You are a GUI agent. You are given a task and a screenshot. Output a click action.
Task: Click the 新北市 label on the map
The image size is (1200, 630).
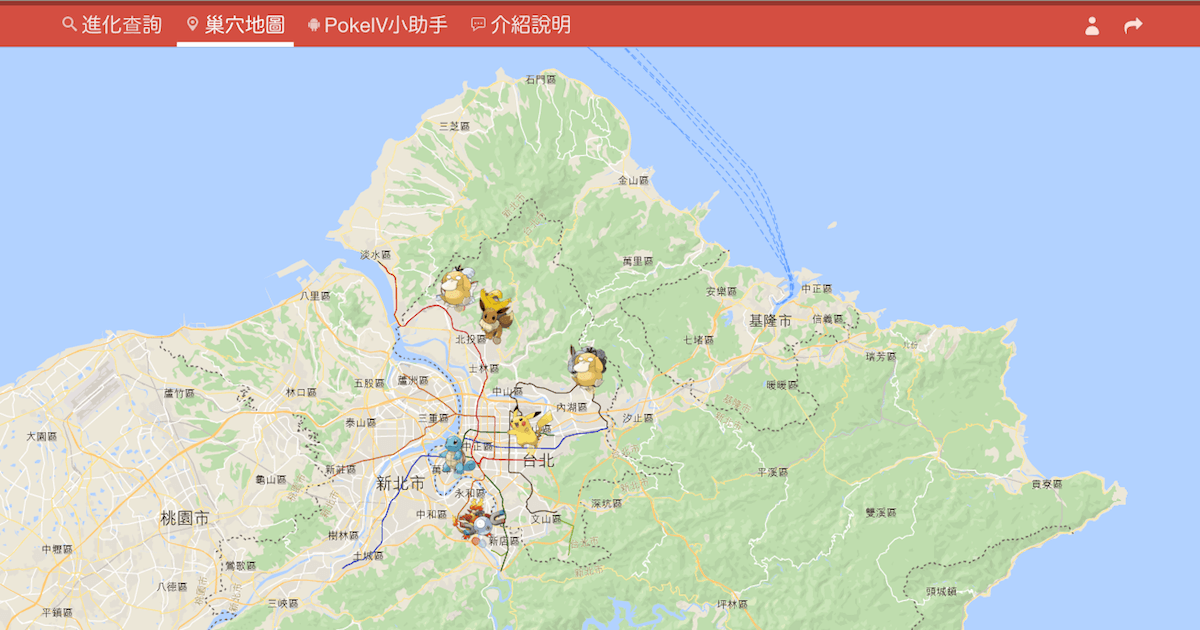pyautogui.click(x=400, y=484)
